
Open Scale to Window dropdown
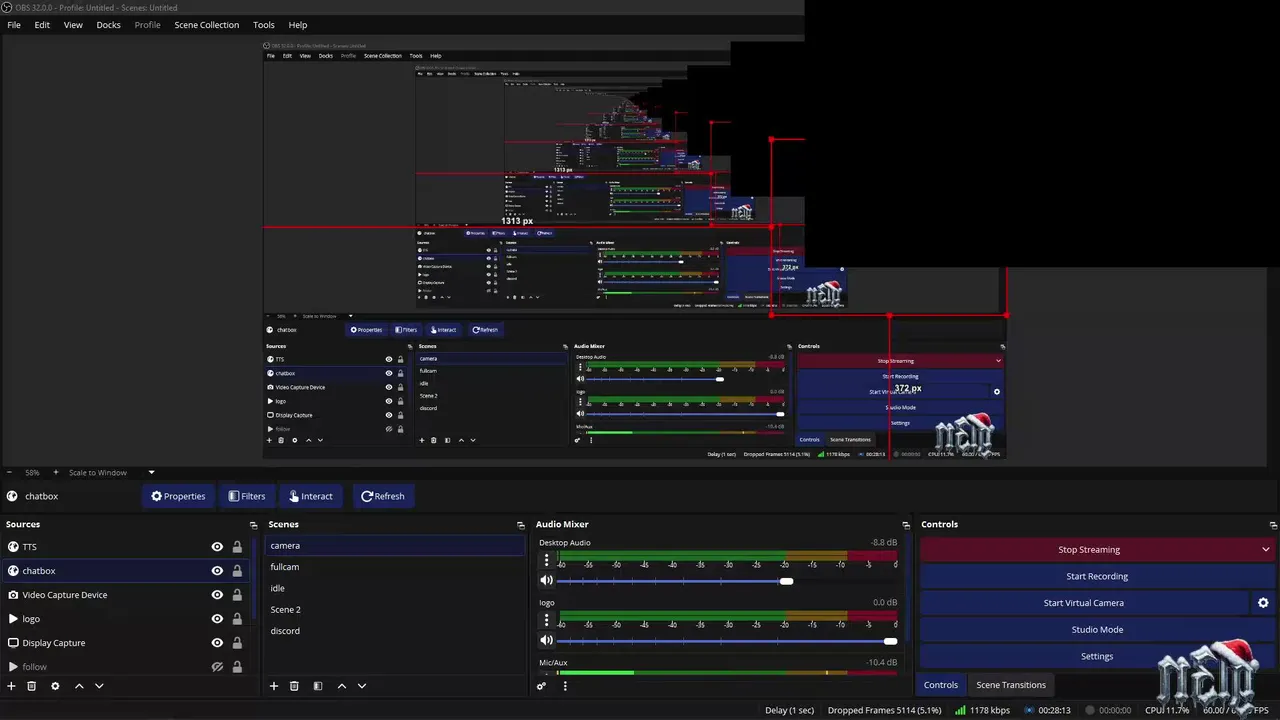[x=112, y=472]
